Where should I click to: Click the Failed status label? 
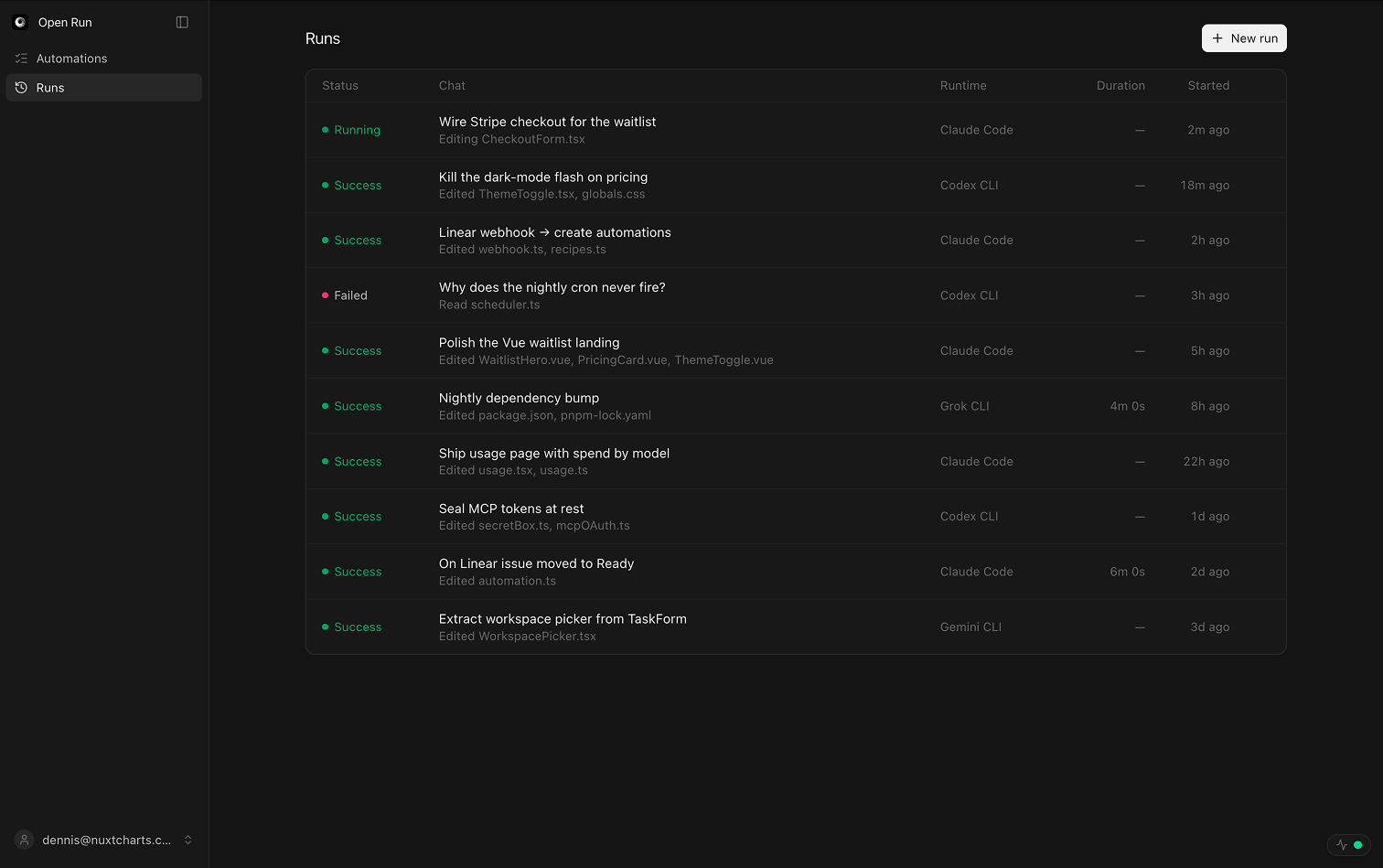[x=350, y=295]
